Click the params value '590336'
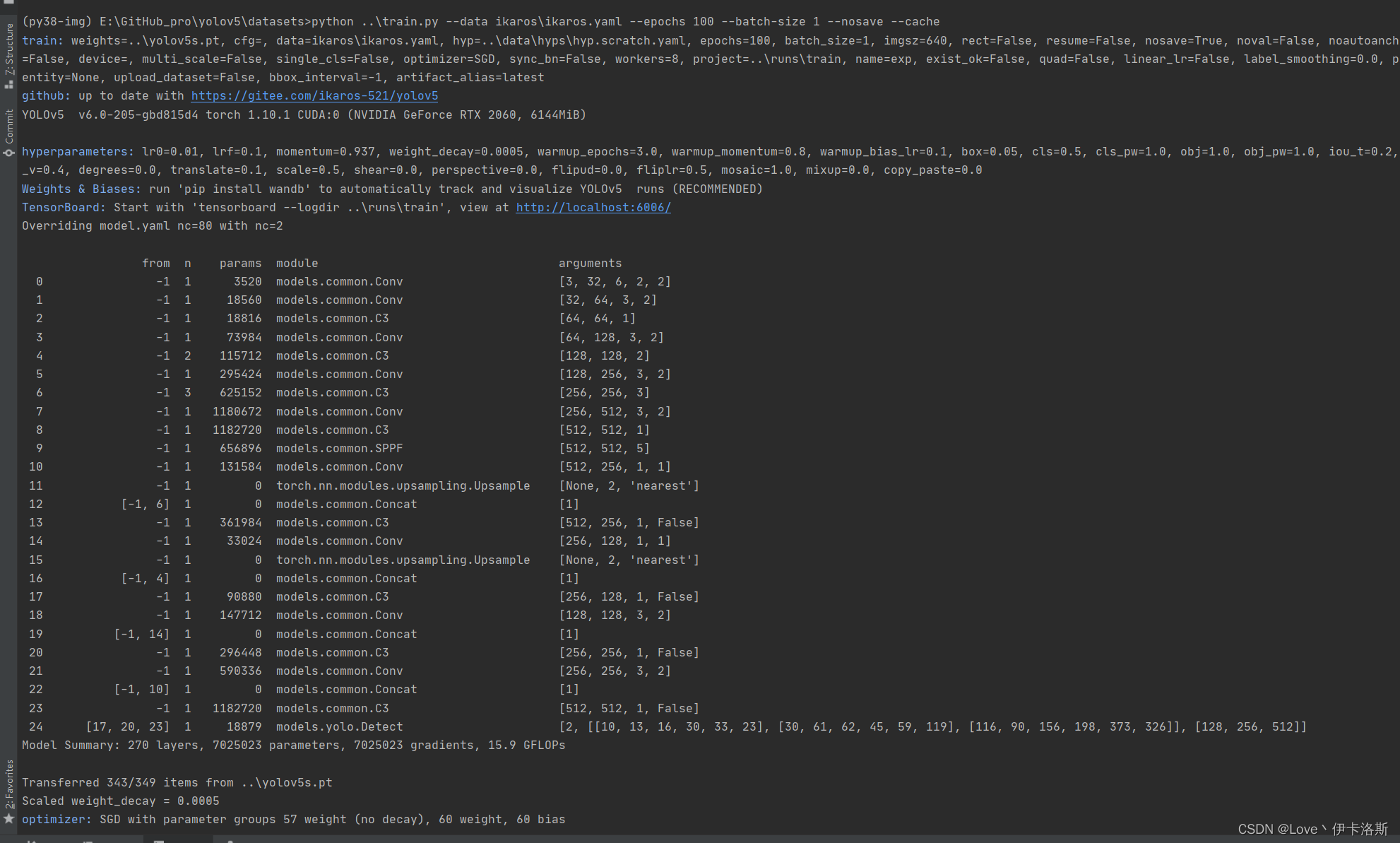 tap(240, 671)
